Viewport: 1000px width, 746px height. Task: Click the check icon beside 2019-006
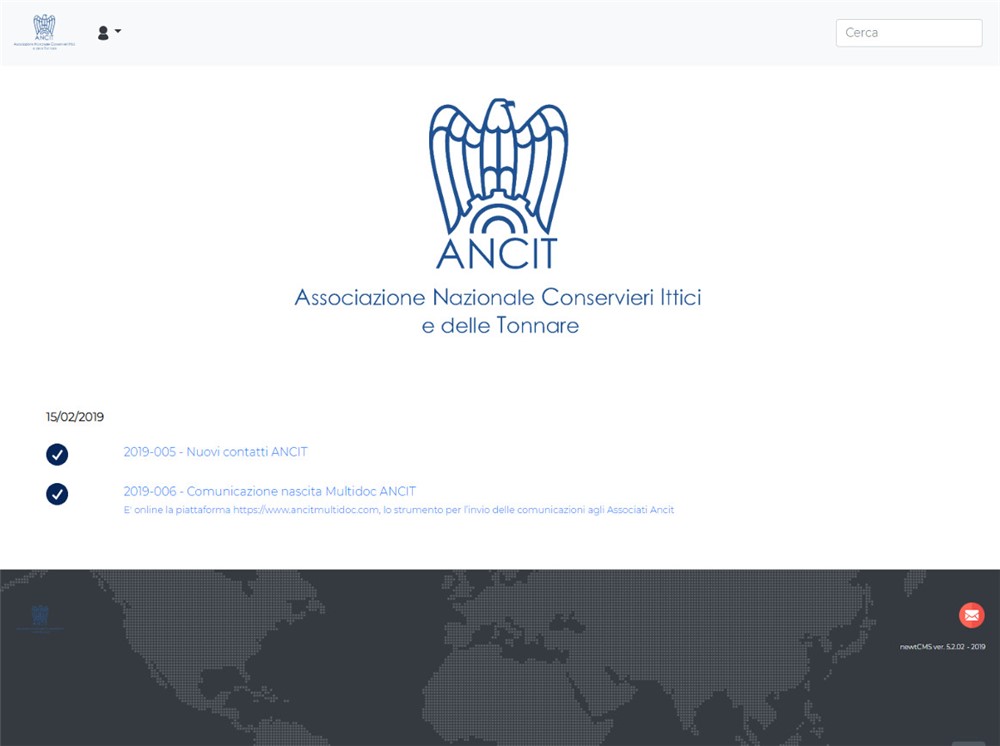pyautogui.click(x=57, y=494)
